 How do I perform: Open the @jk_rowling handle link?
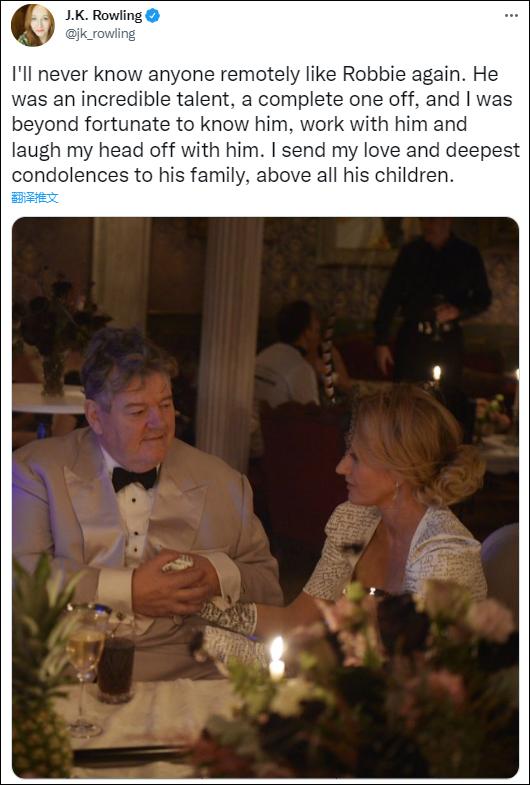100,34
